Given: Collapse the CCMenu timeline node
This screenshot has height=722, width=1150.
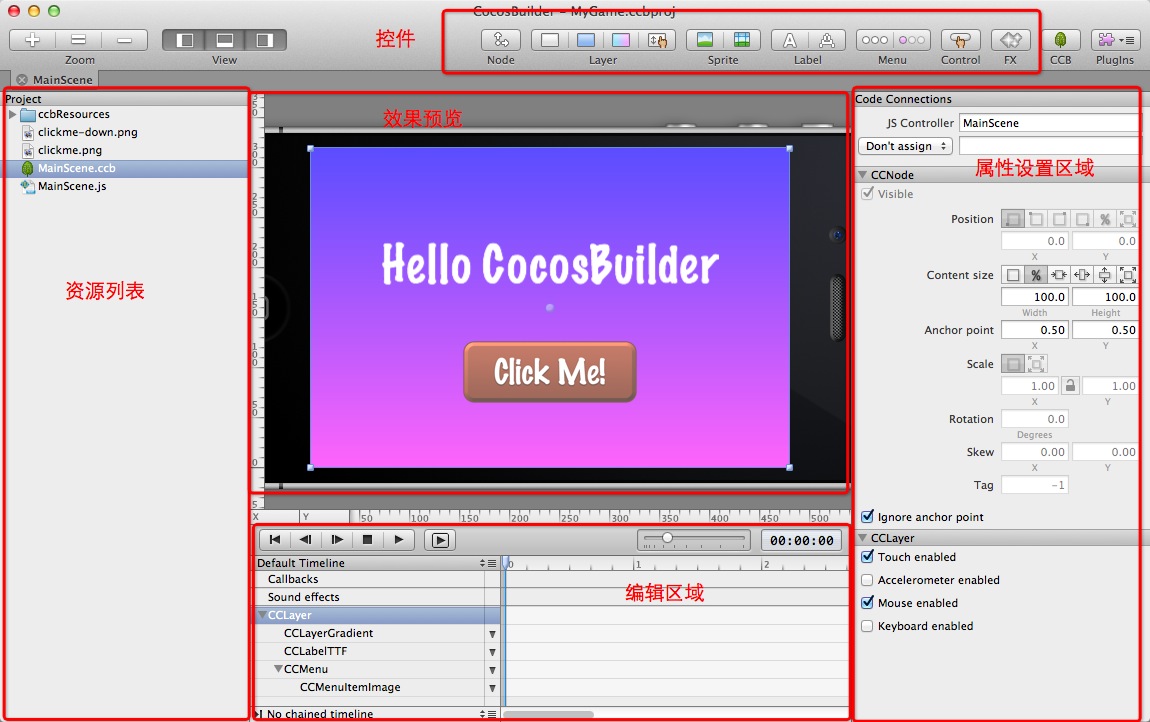Looking at the screenshot, I should (278, 669).
